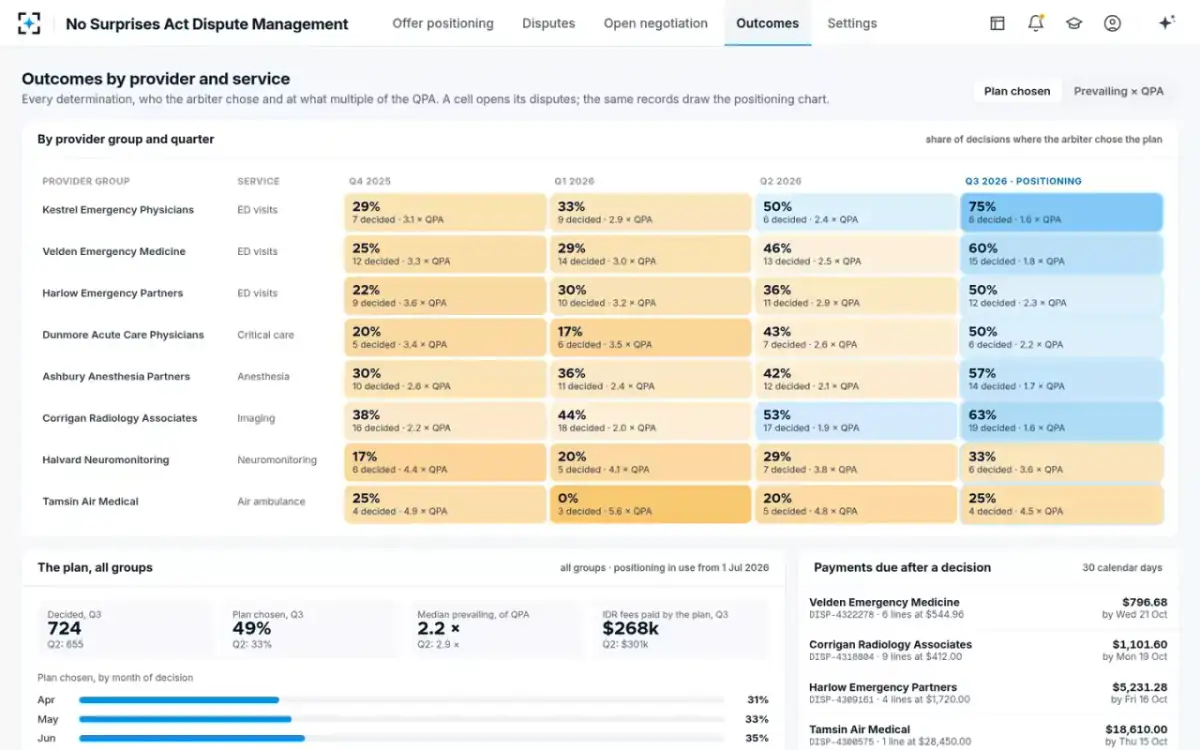This screenshot has height=750, width=1200.
Task: Open Harlow Q1 2026 cell showing 30%
Action: point(650,296)
